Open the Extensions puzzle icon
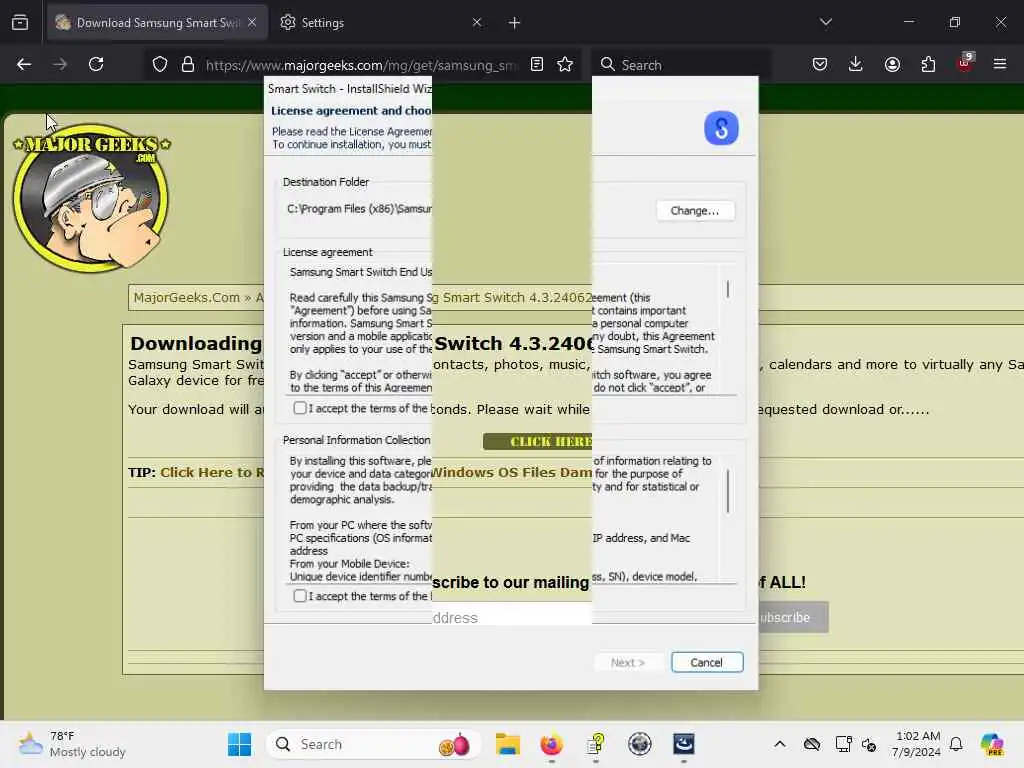 click(x=928, y=64)
